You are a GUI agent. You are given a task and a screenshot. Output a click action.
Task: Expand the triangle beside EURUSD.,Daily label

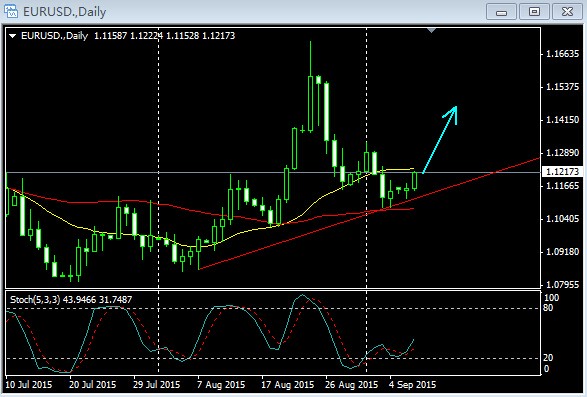tap(12, 36)
